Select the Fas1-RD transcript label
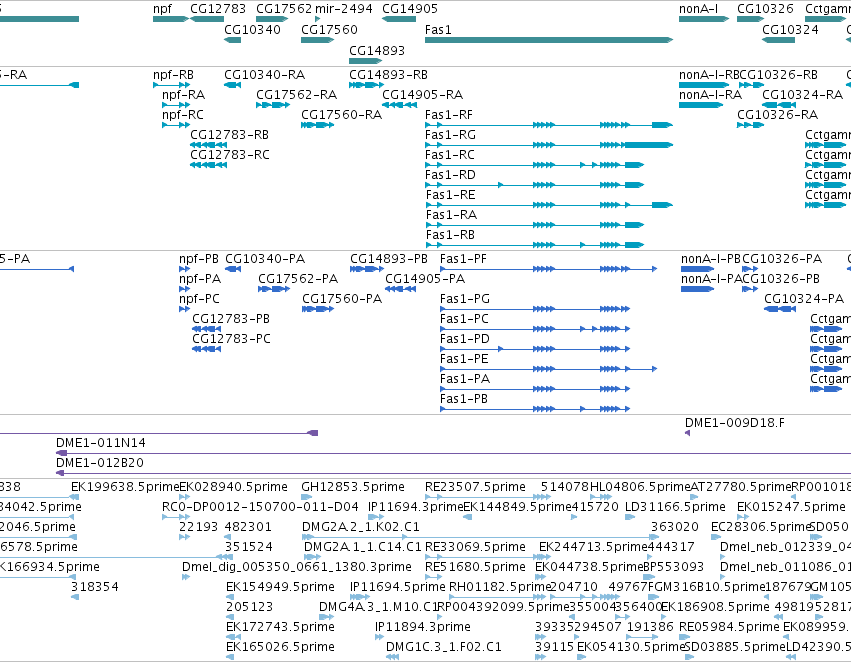Screen dimensions: 851x662 (450, 175)
